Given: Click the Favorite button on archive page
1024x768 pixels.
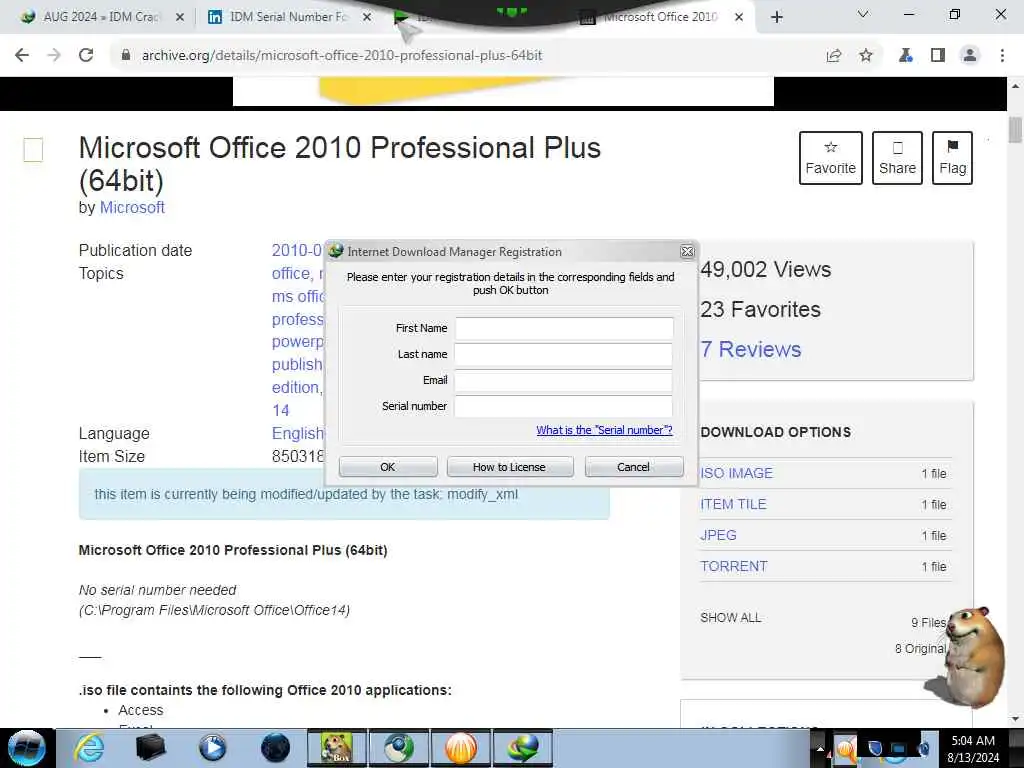Looking at the screenshot, I should 831,158.
